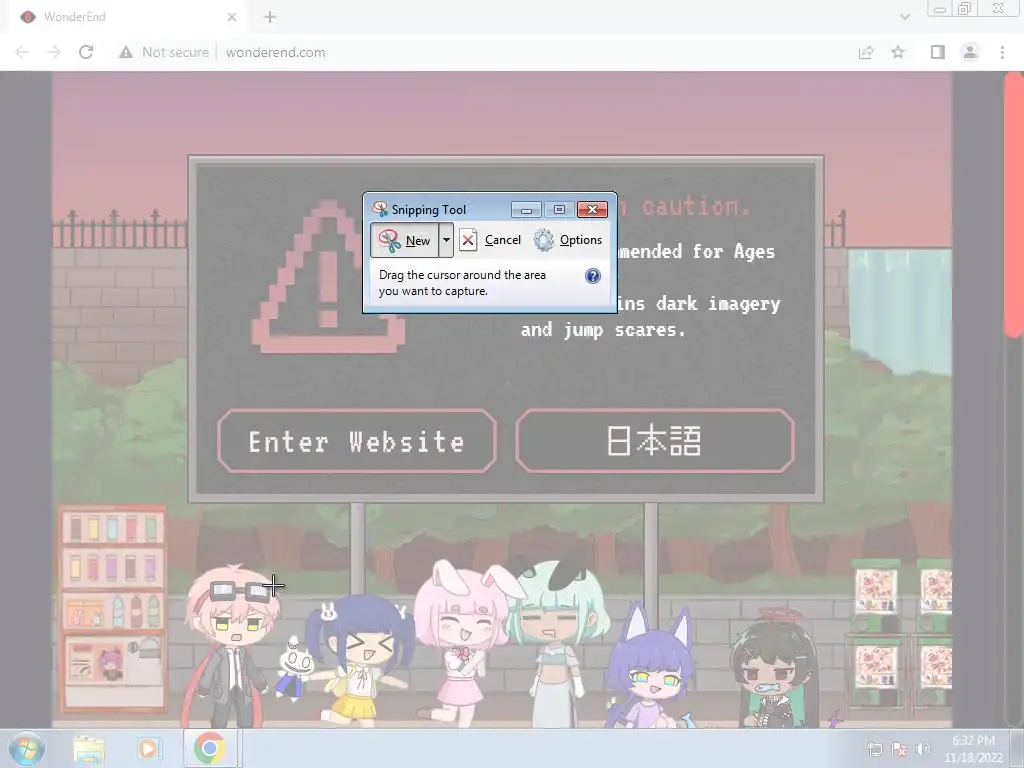Open Chrome side panel
1024x768 pixels.
point(938,52)
